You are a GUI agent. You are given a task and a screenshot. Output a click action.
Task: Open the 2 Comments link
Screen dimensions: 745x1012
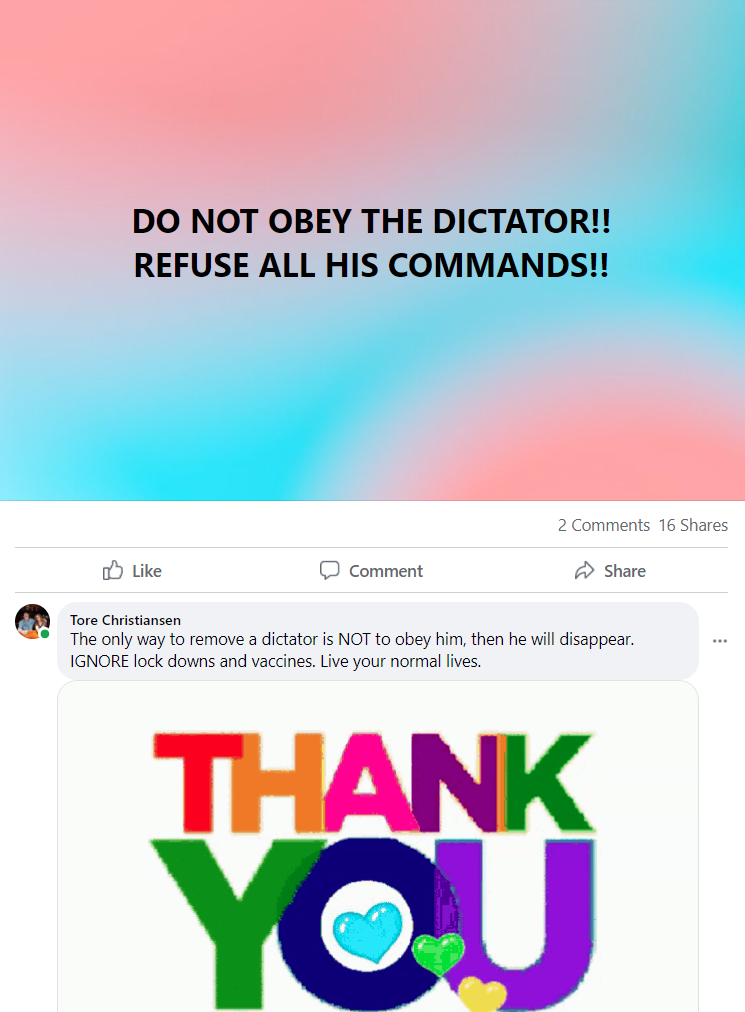[x=604, y=525]
